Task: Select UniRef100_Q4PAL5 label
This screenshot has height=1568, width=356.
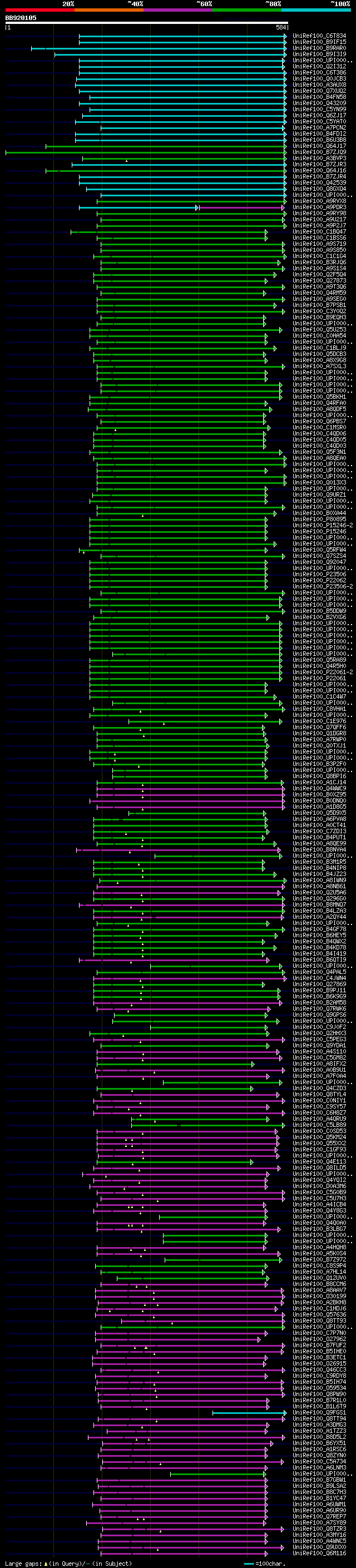Action: tap(319, 972)
